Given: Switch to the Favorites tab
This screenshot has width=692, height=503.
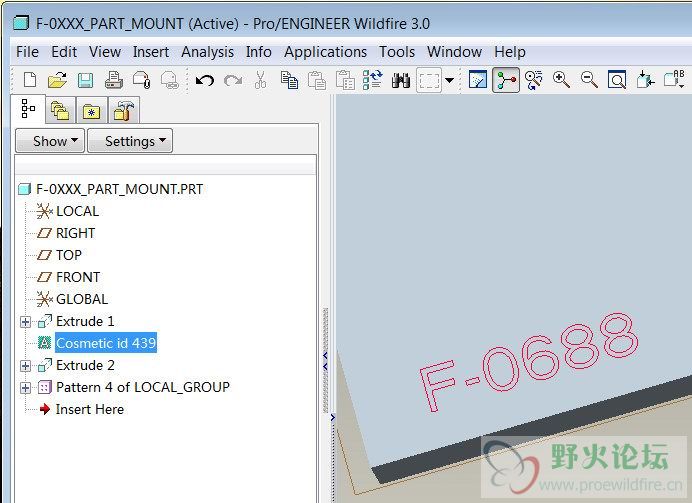Looking at the screenshot, I should pos(91,110).
